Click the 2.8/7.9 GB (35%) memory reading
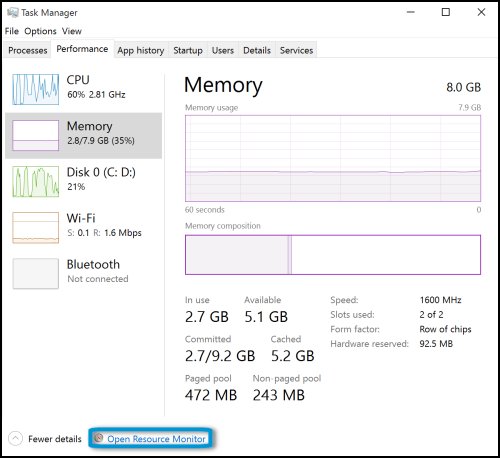 [x=101, y=141]
